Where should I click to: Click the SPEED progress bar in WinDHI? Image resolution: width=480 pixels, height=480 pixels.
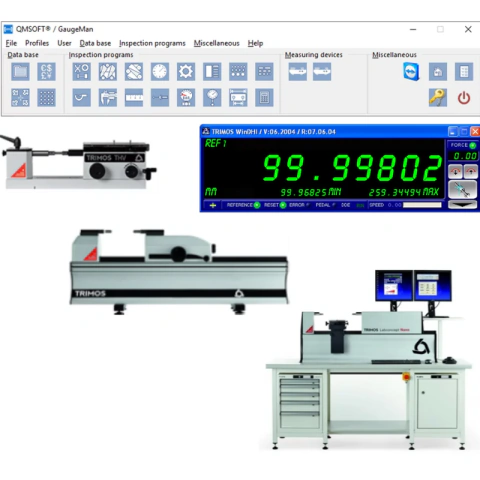click(422, 205)
